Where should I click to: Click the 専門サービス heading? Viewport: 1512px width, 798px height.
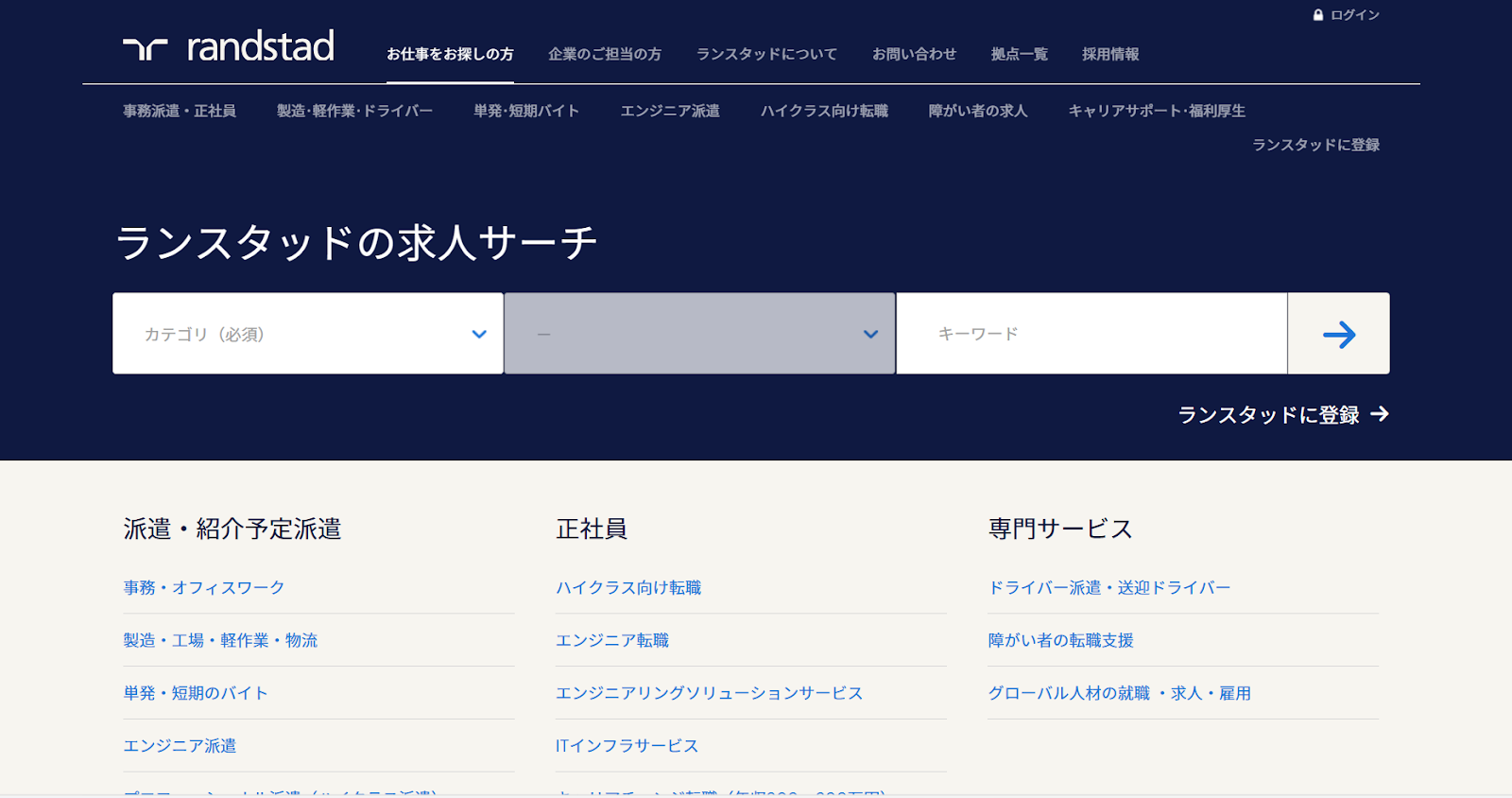1060,529
